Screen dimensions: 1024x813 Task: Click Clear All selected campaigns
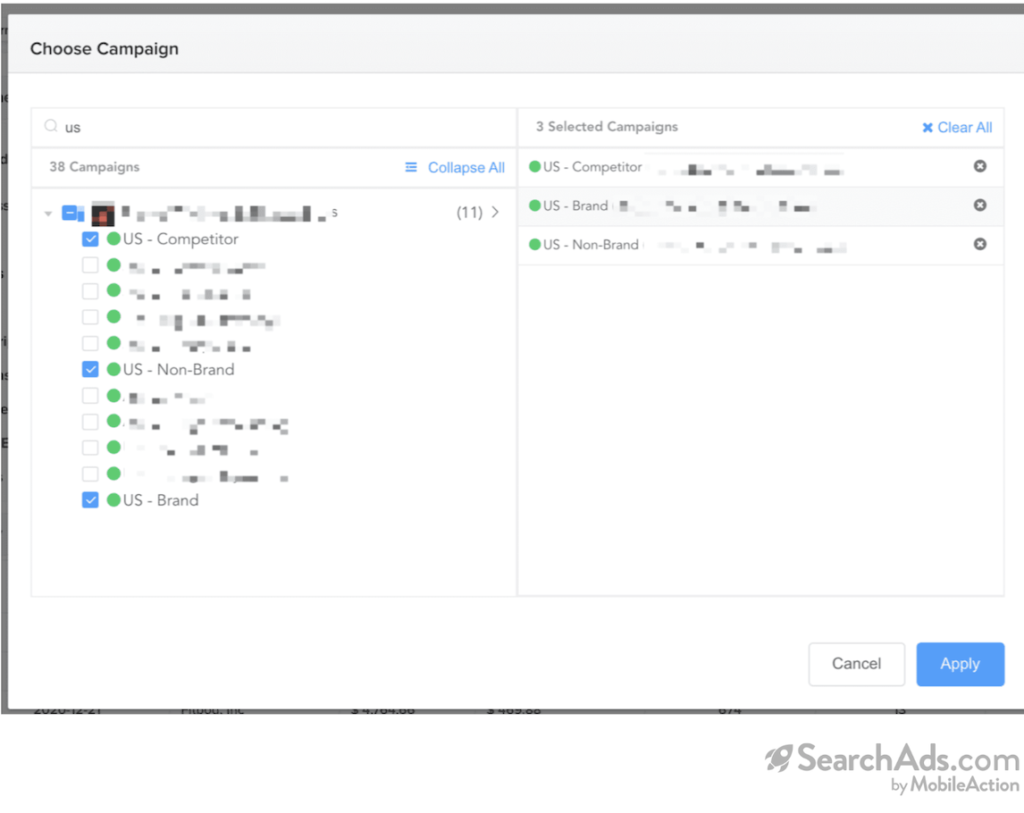pyautogui.click(x=964, y=127)
